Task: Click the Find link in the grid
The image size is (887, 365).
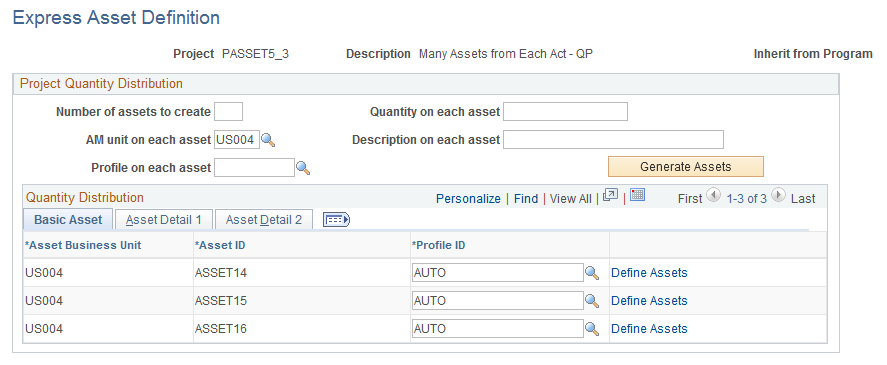Action: point(526,199)
